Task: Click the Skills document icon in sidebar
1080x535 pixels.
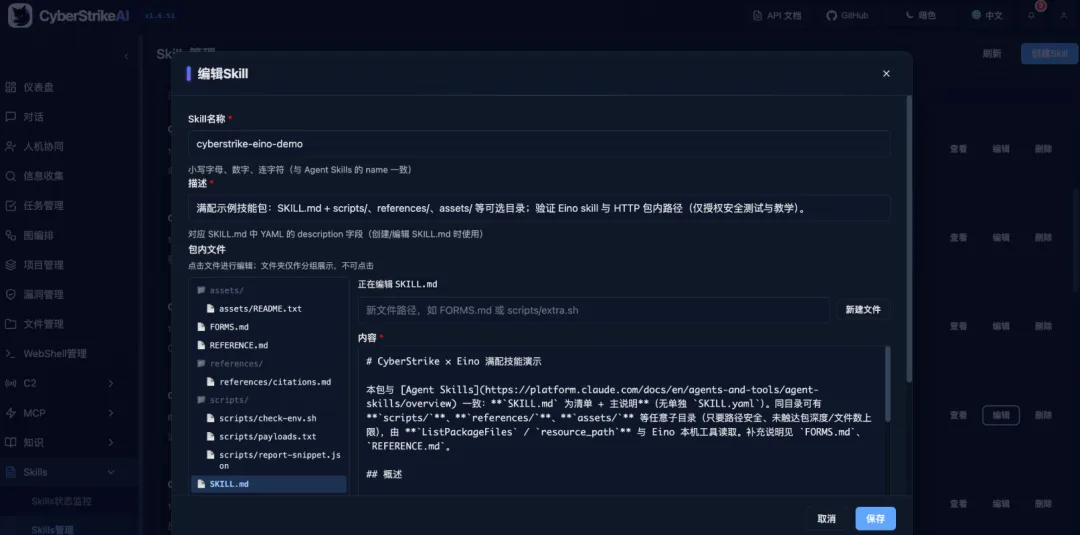Action: point(10,472)
